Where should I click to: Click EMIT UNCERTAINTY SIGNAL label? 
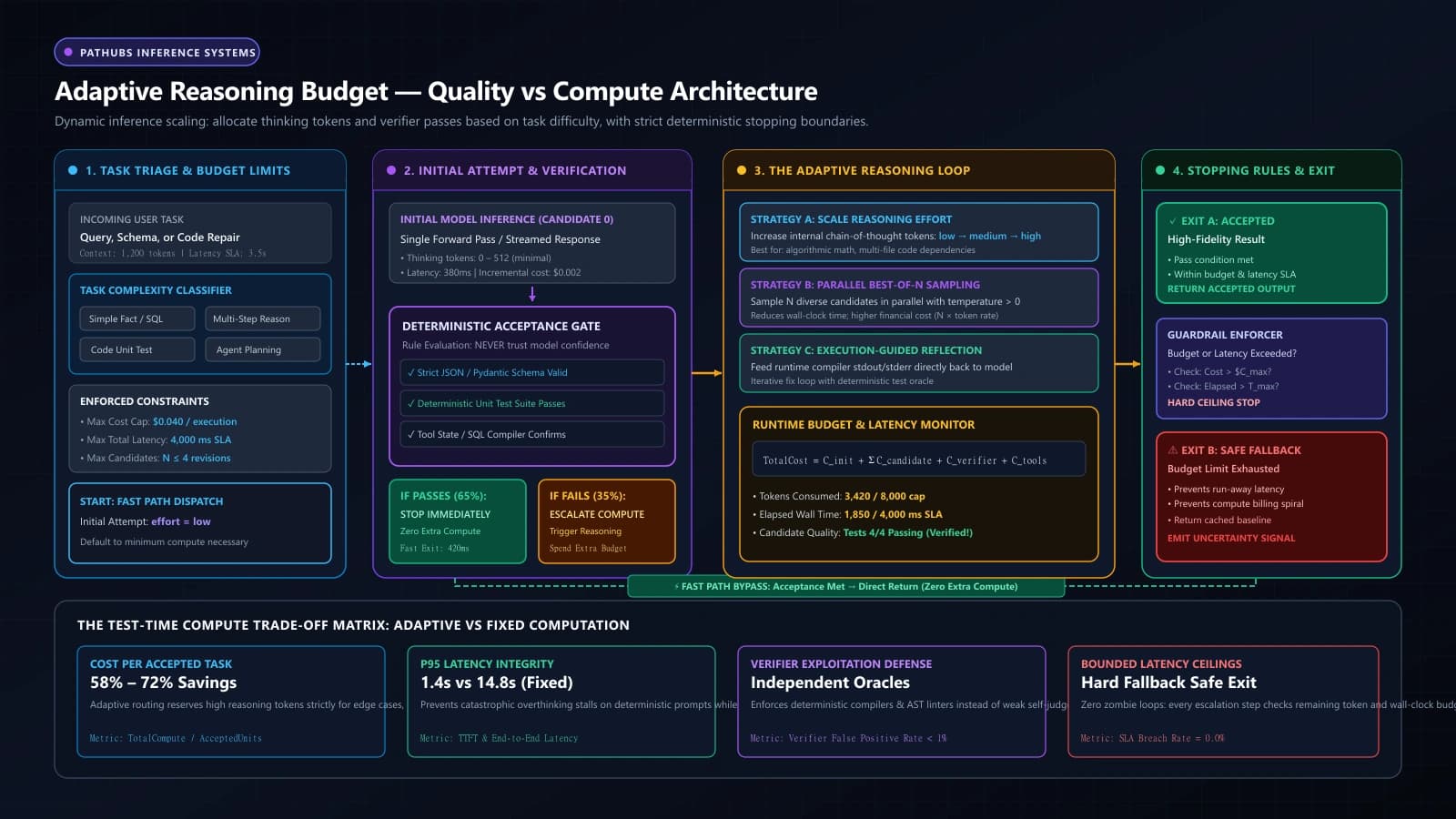click(1231, 539)
